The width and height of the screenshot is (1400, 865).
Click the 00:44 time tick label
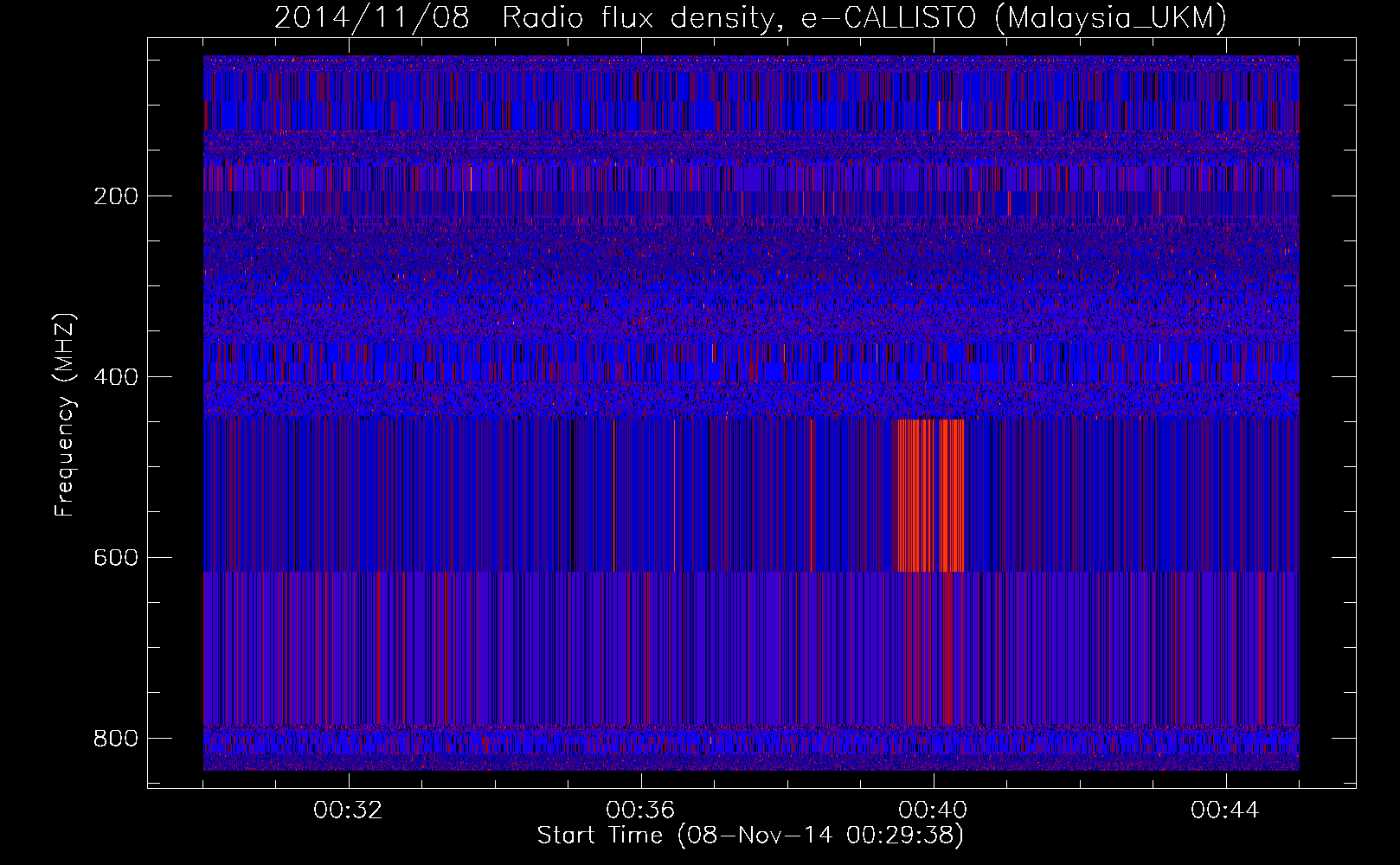[1225, 811]
